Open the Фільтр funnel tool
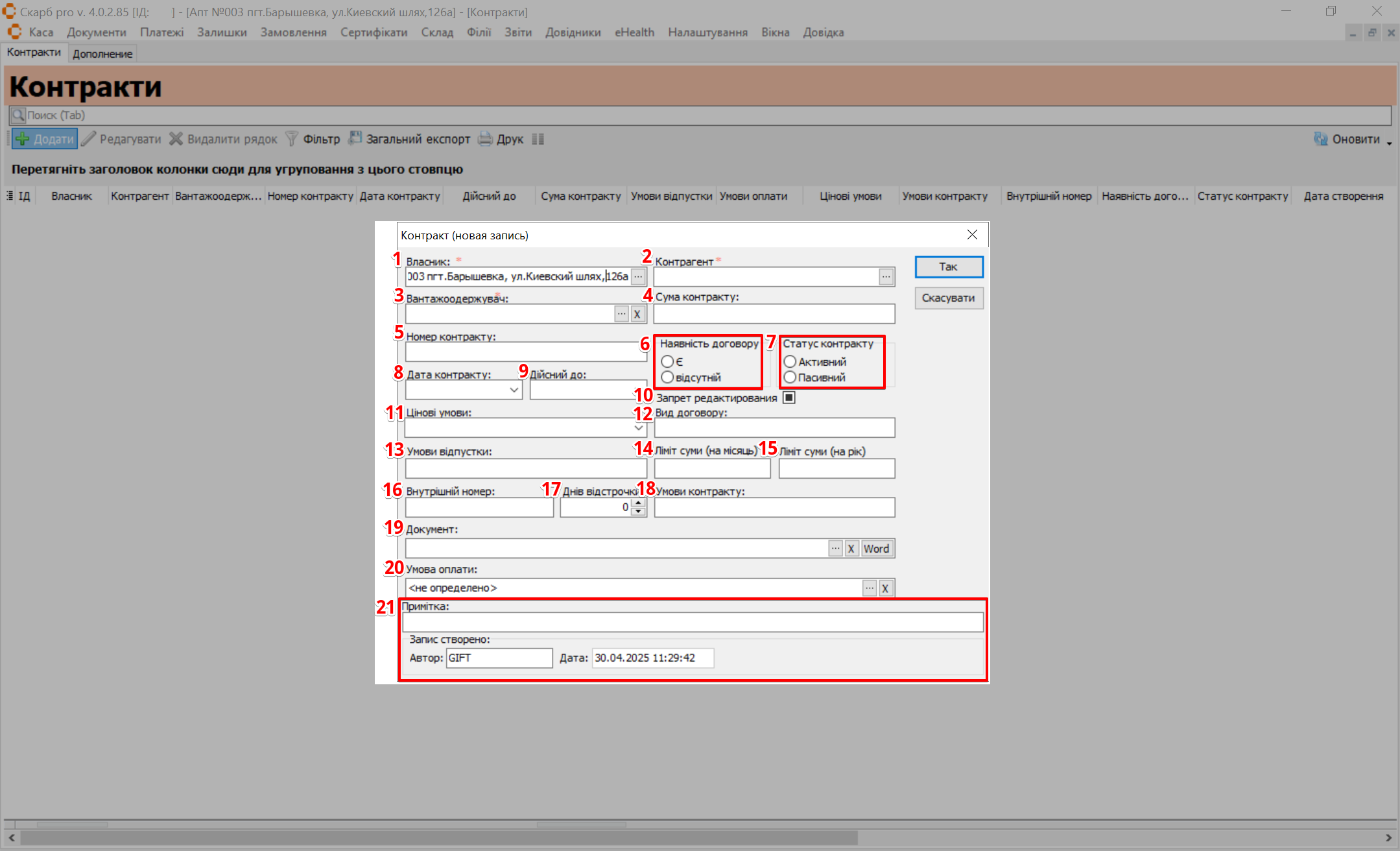Screen dimensions: 1400x851 pyautogui.click(x=292, y=139)
